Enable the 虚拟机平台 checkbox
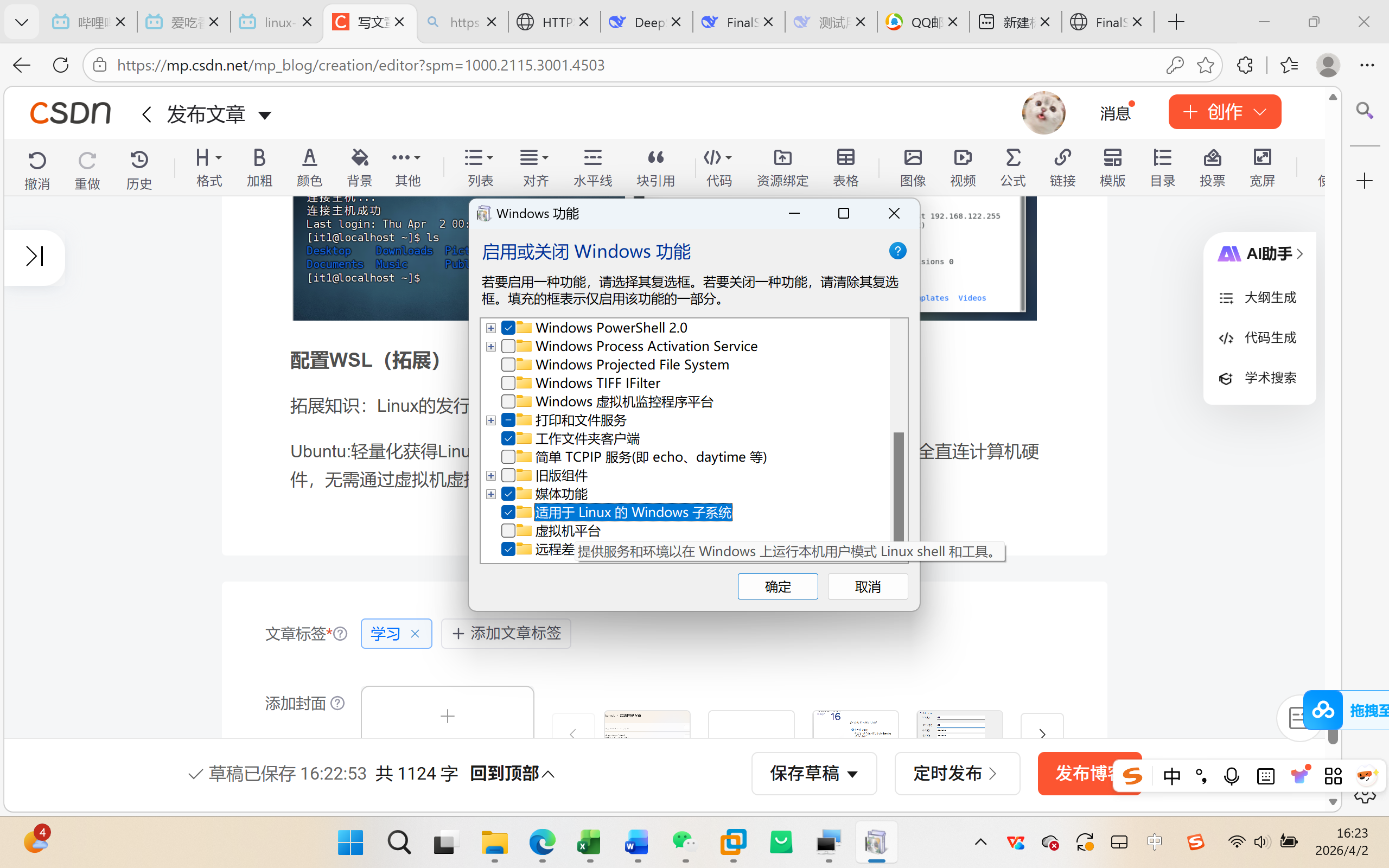Screen dimensions: 1389x868 coord(508,531)
